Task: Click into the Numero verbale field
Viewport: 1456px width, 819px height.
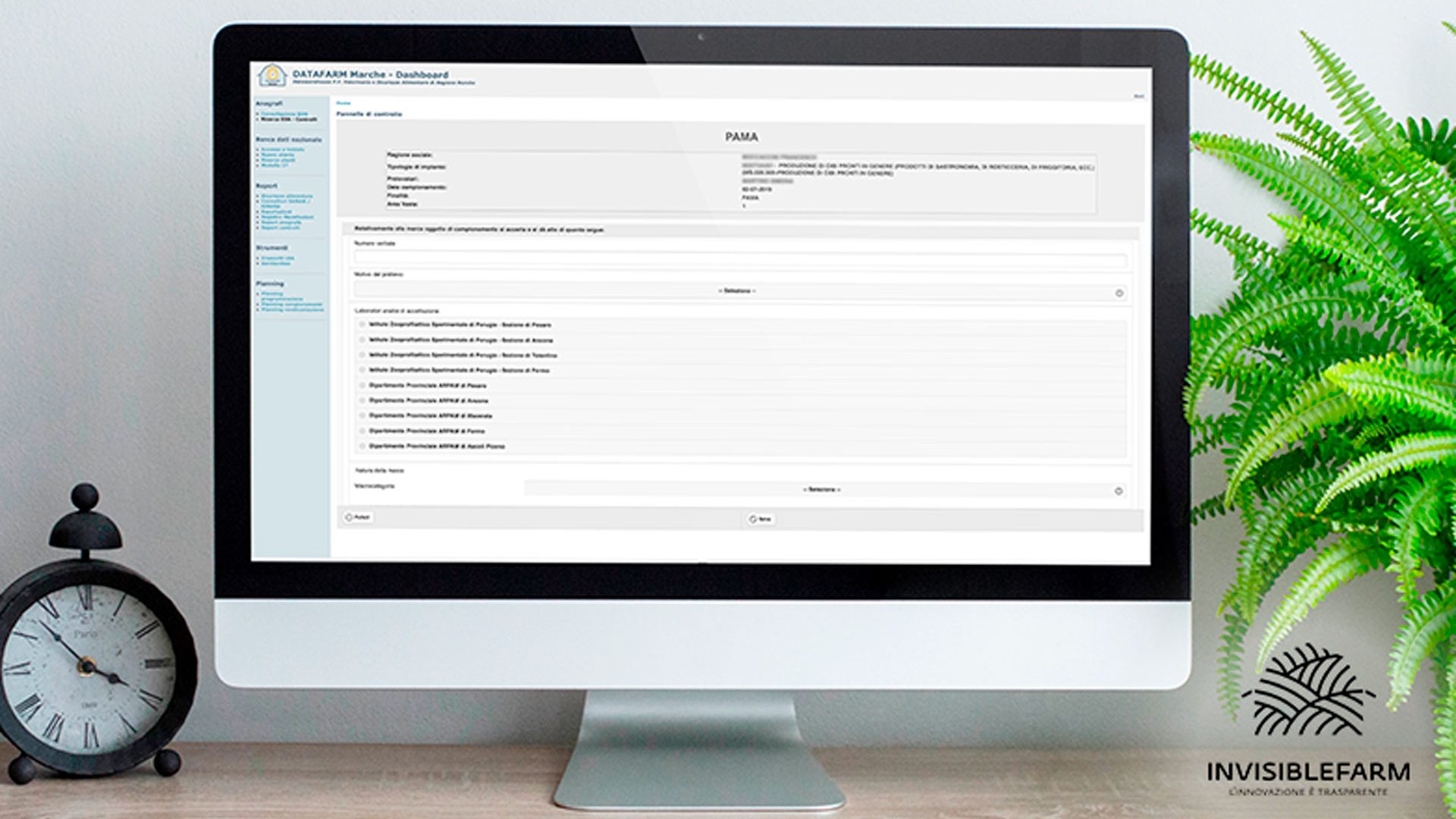Action: tap(740, 259)
